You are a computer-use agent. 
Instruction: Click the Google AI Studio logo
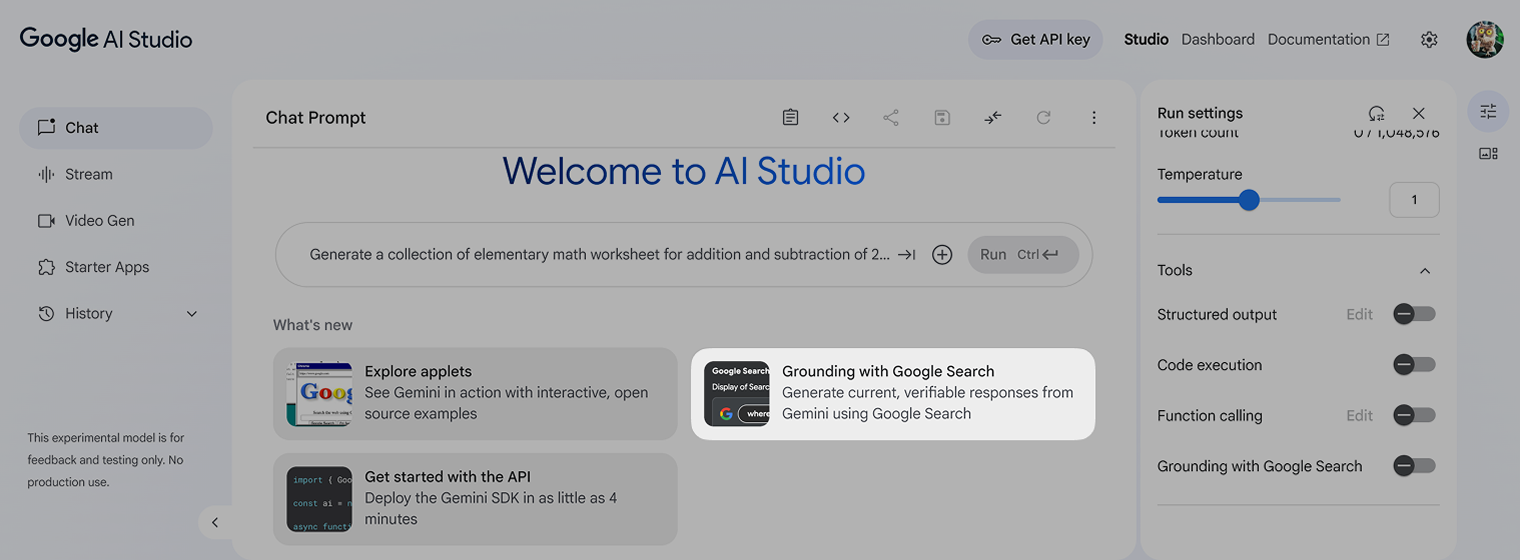106,39
